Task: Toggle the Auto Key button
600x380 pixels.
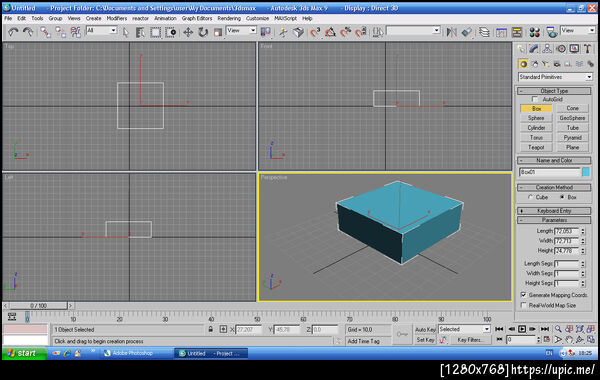Action: 425,329
